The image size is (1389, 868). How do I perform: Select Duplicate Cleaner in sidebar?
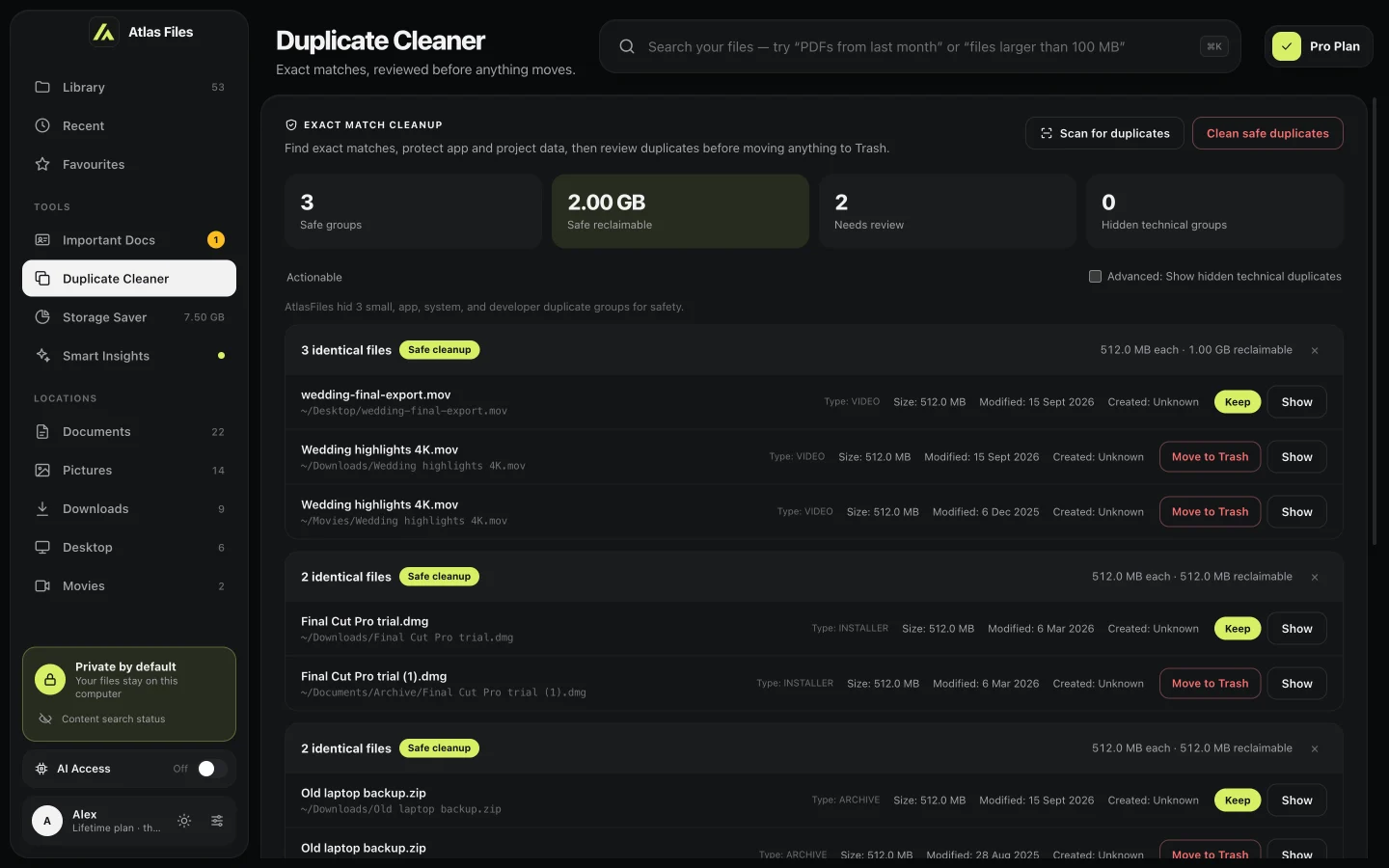click(x=129, y=279)
